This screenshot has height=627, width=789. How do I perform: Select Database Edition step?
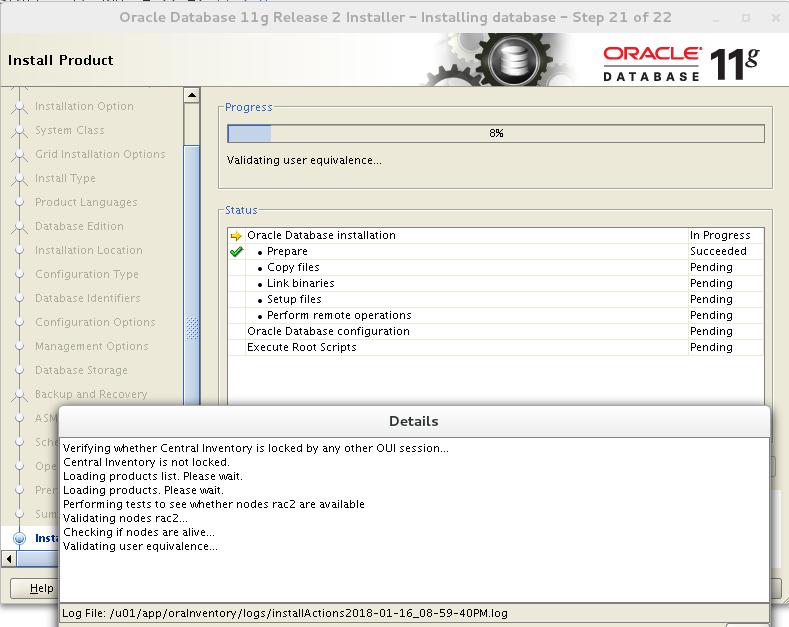point(79,226)
